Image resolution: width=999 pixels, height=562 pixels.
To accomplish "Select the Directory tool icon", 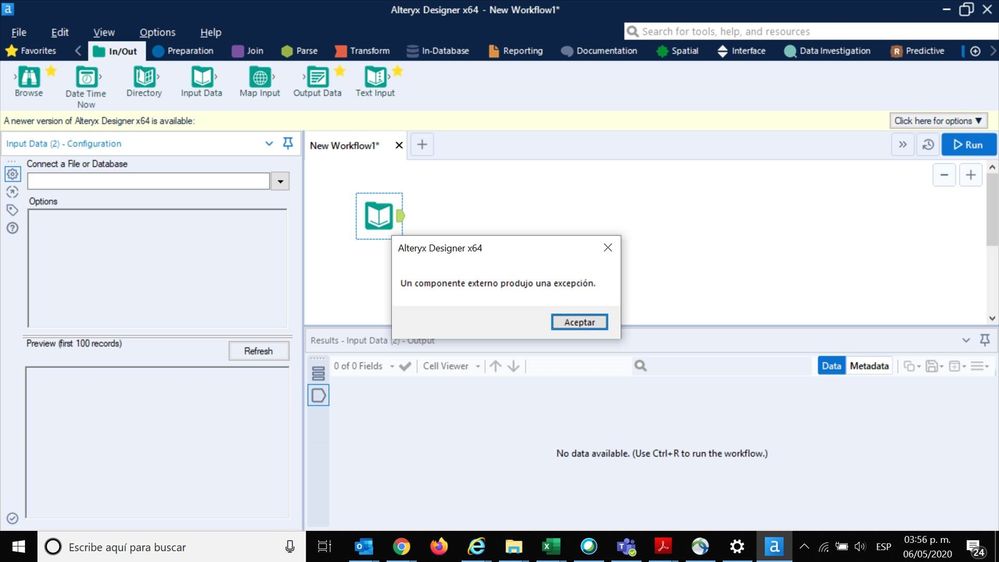I will [144, 77].
